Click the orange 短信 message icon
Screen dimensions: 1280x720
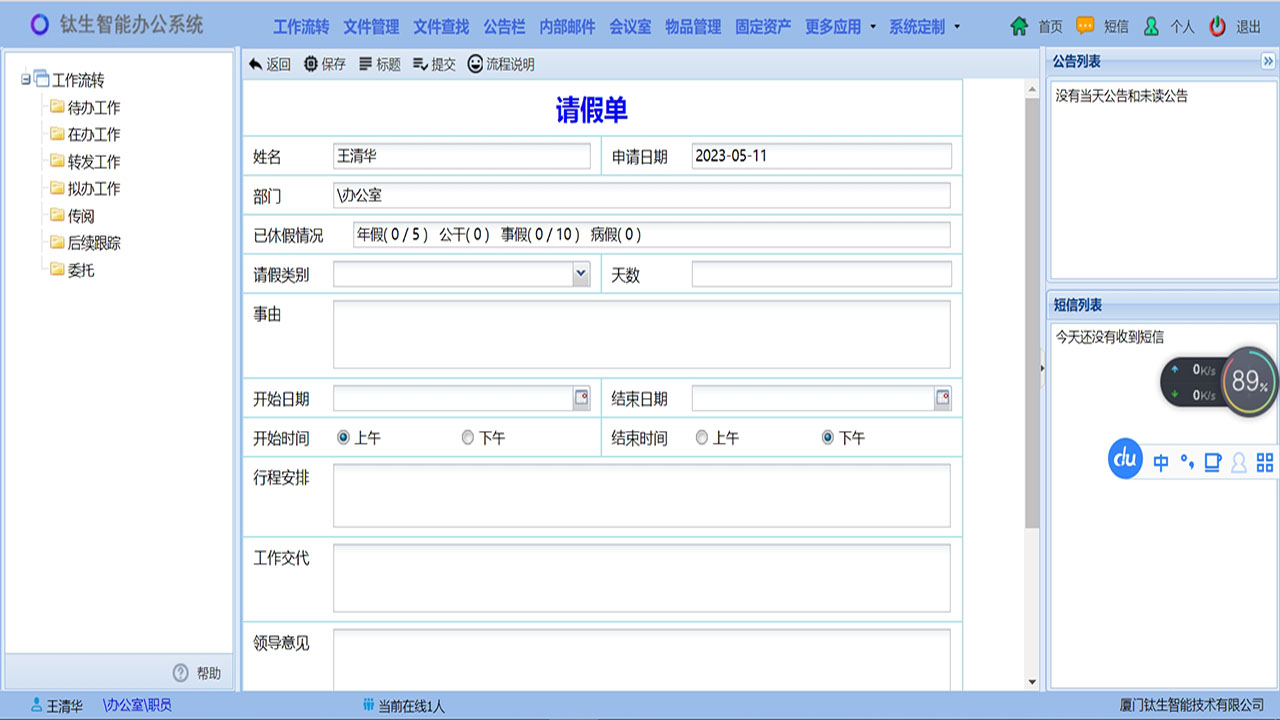[1085, 27]
